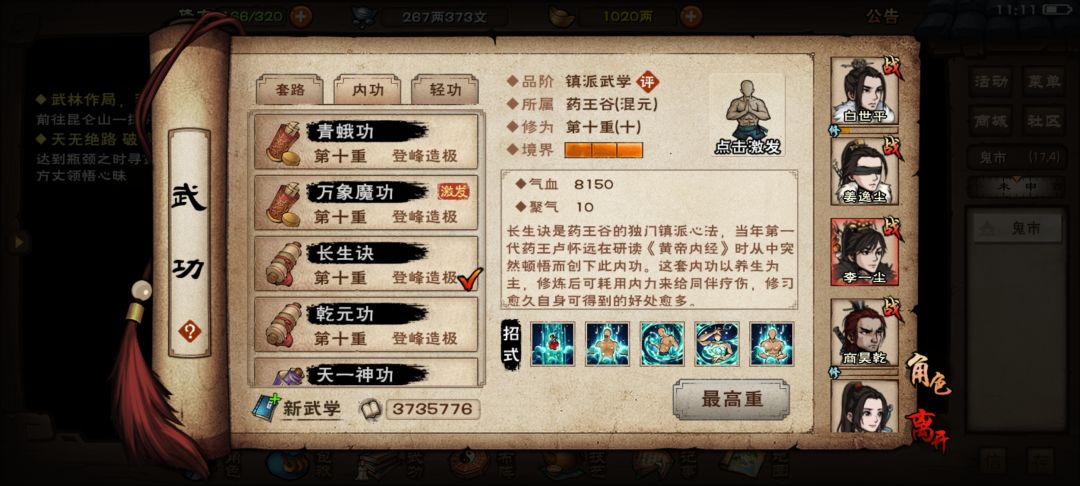
Task: Open the question mark help icon
Action: click(x=189, y=332)
